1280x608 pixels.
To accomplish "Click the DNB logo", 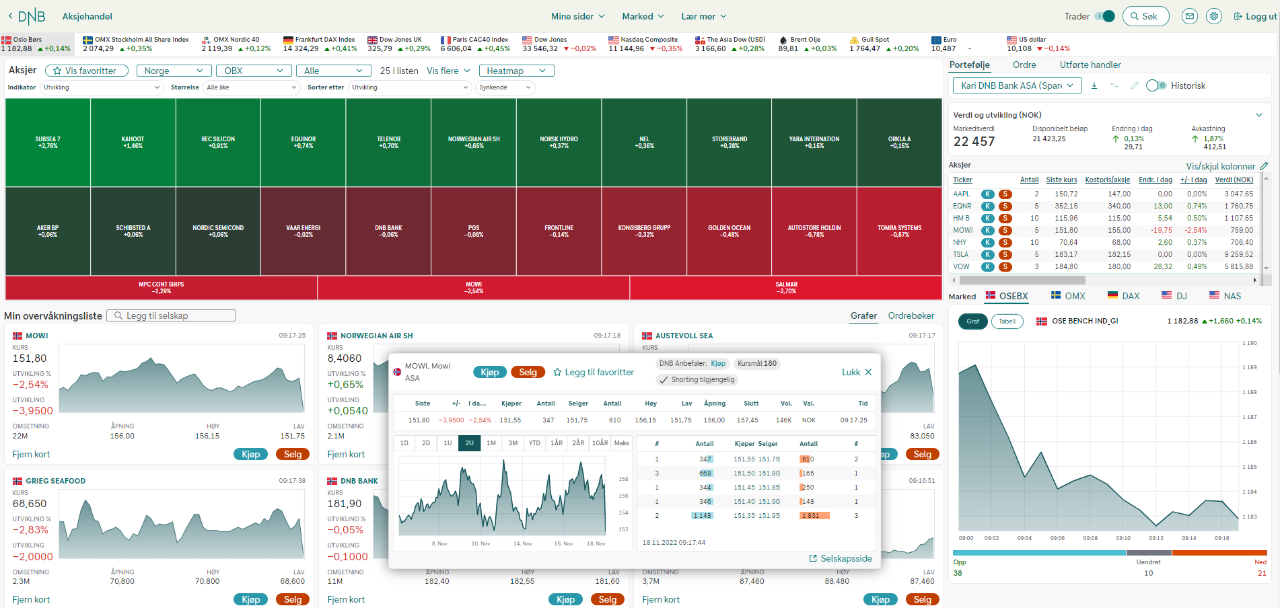I will click(31, 16).
